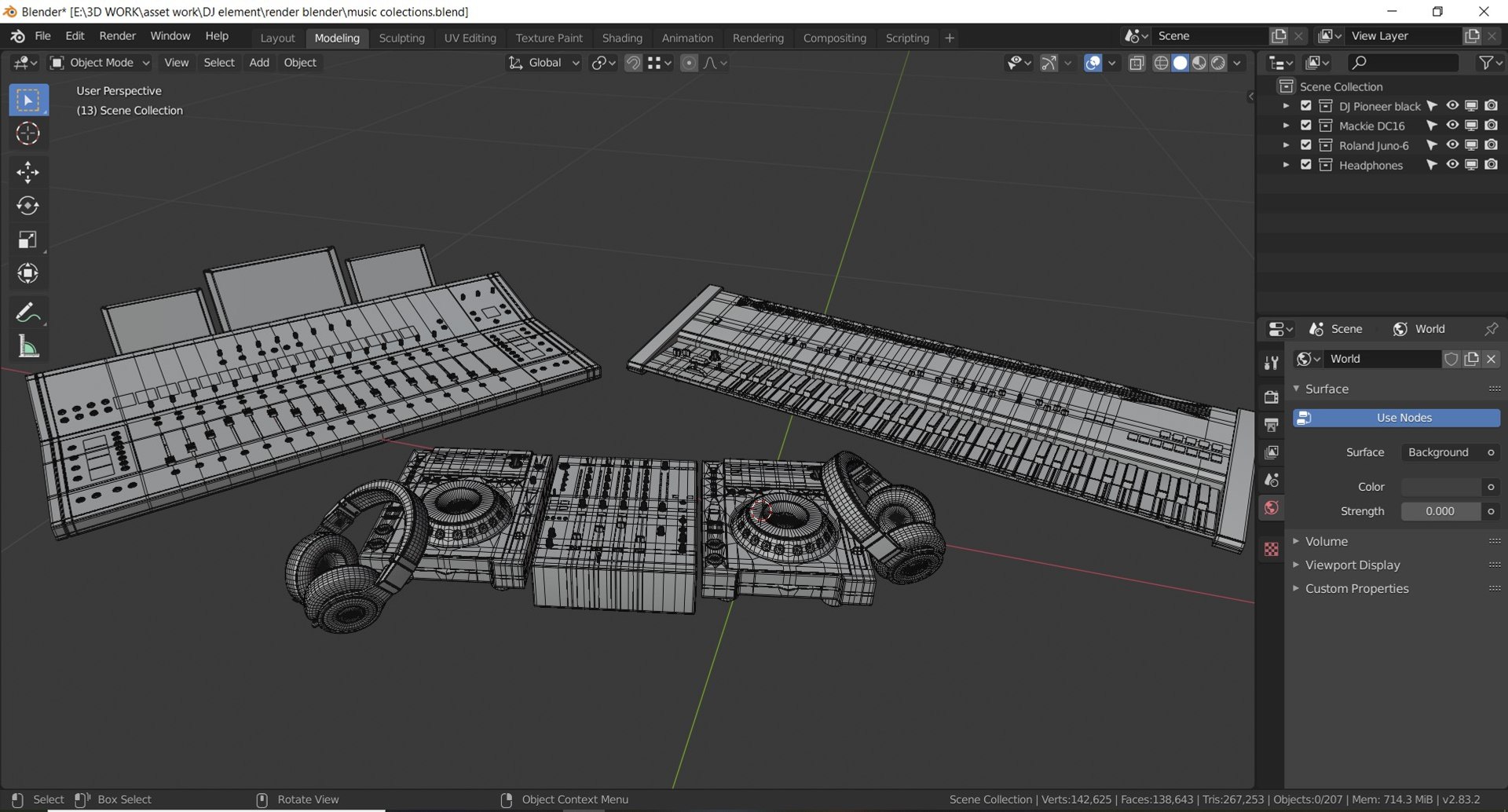
Task: Switch to the UV Editing workspace tab
Action: (470, 38)
